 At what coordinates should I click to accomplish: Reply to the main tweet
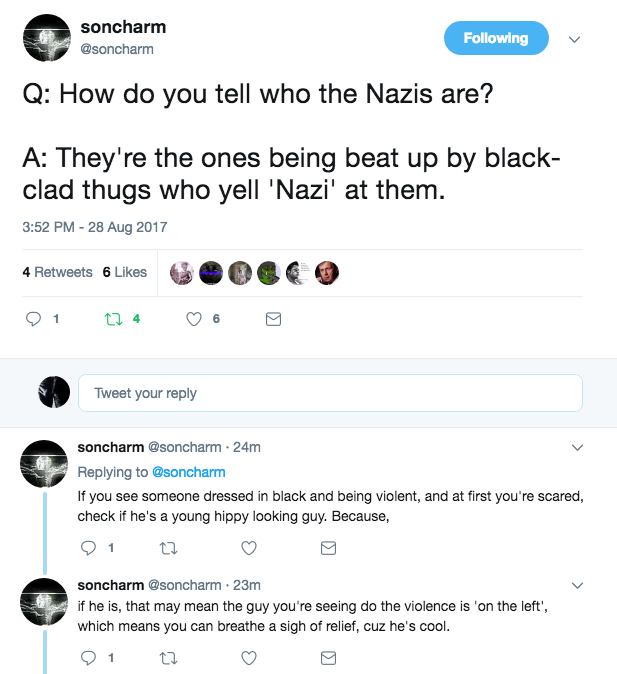(x=33, y=319)
